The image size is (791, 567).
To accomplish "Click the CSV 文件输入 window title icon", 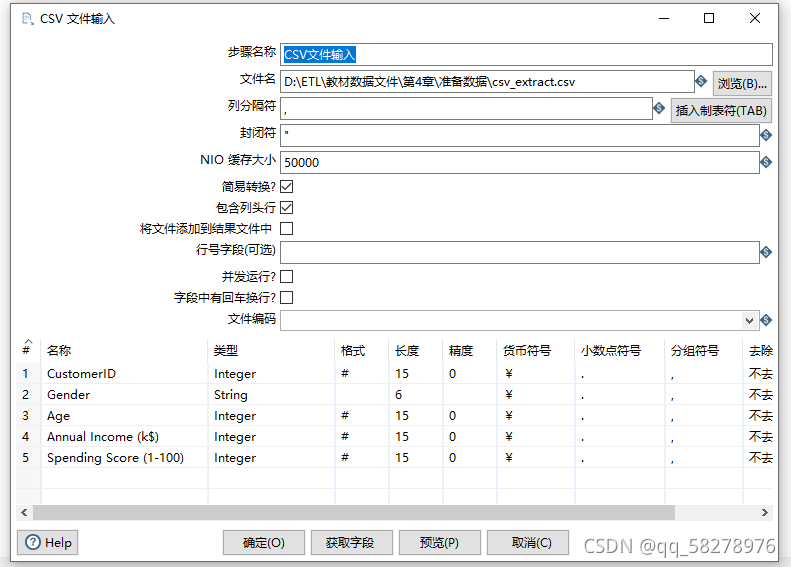I will [x=28, y=19].
